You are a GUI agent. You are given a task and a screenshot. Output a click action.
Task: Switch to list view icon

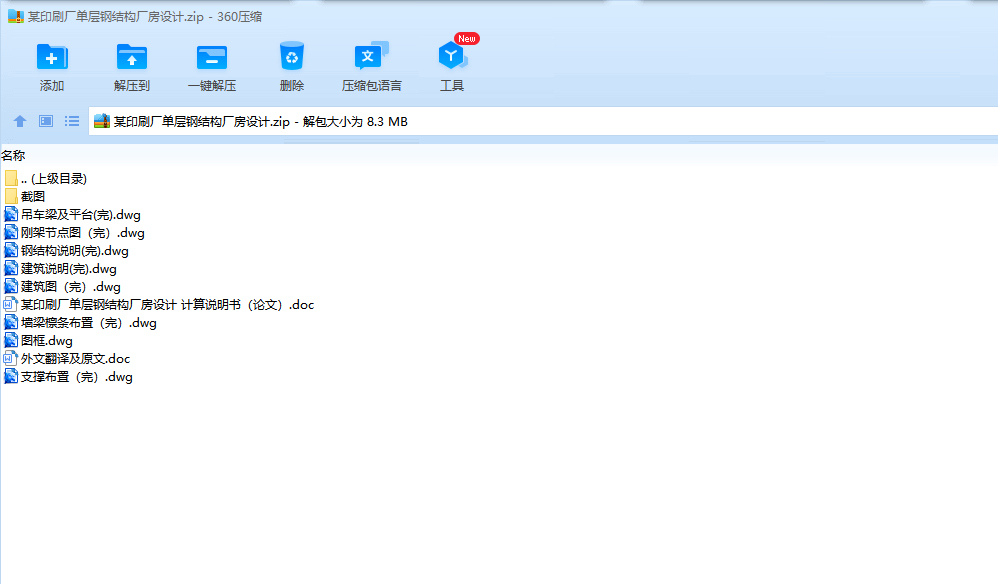pos(72,121)
